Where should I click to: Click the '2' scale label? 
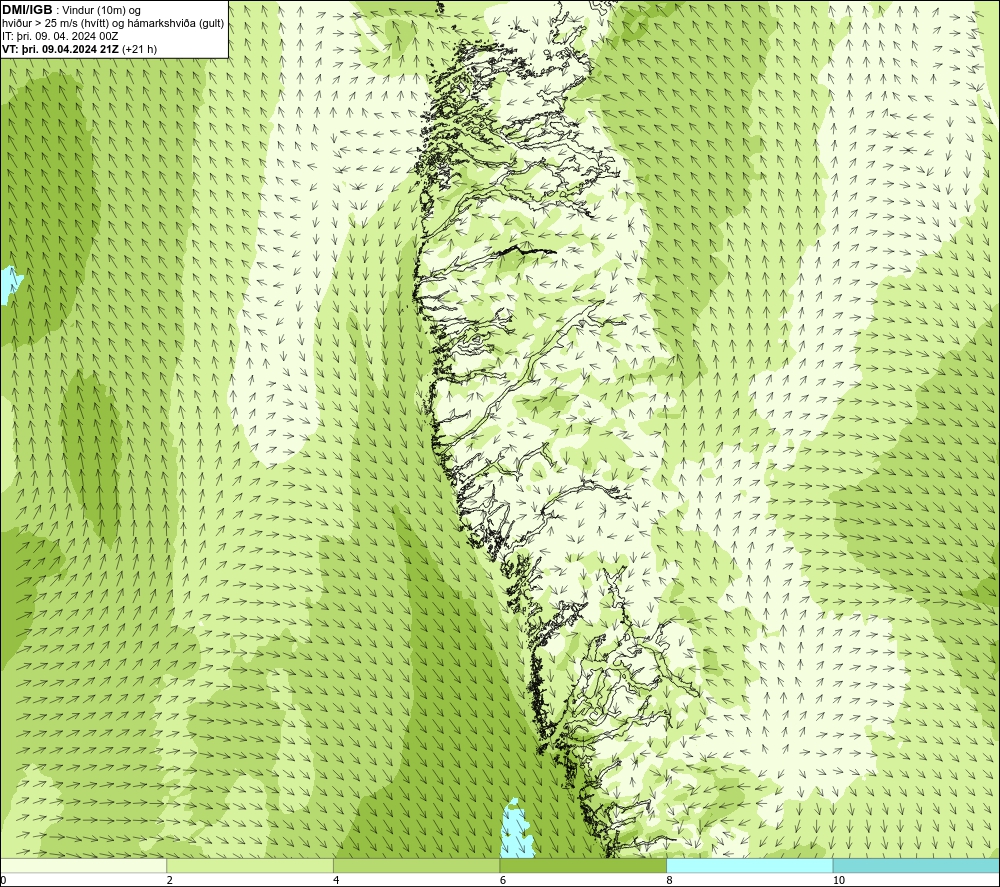170,880
